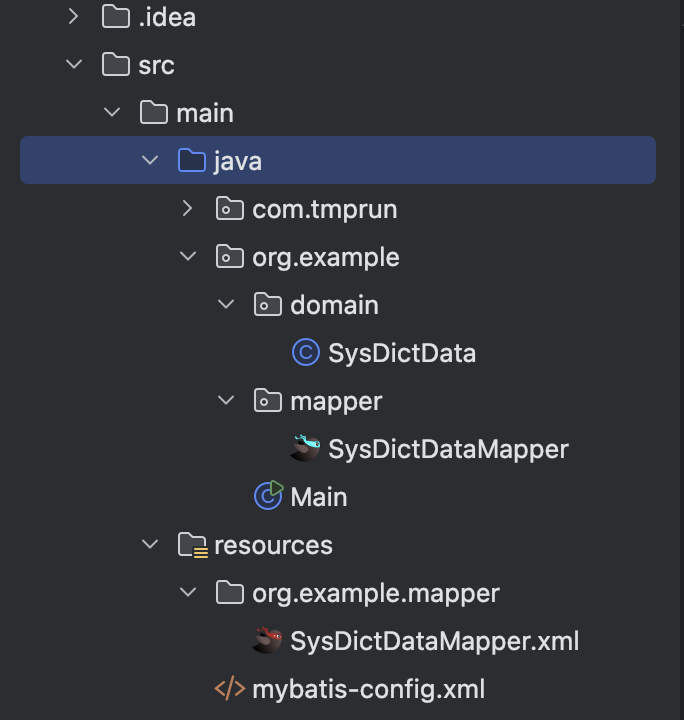Click the domain package icon
The image size is (684, 720).
pos(268,304)
